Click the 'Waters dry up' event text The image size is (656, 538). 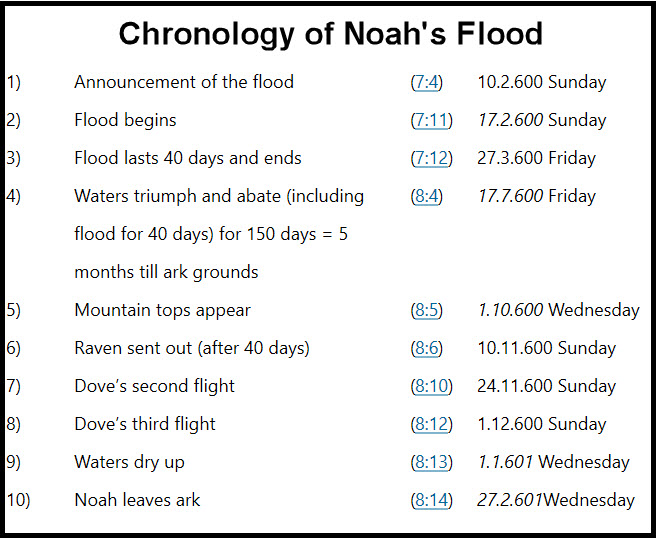[129, 462]
